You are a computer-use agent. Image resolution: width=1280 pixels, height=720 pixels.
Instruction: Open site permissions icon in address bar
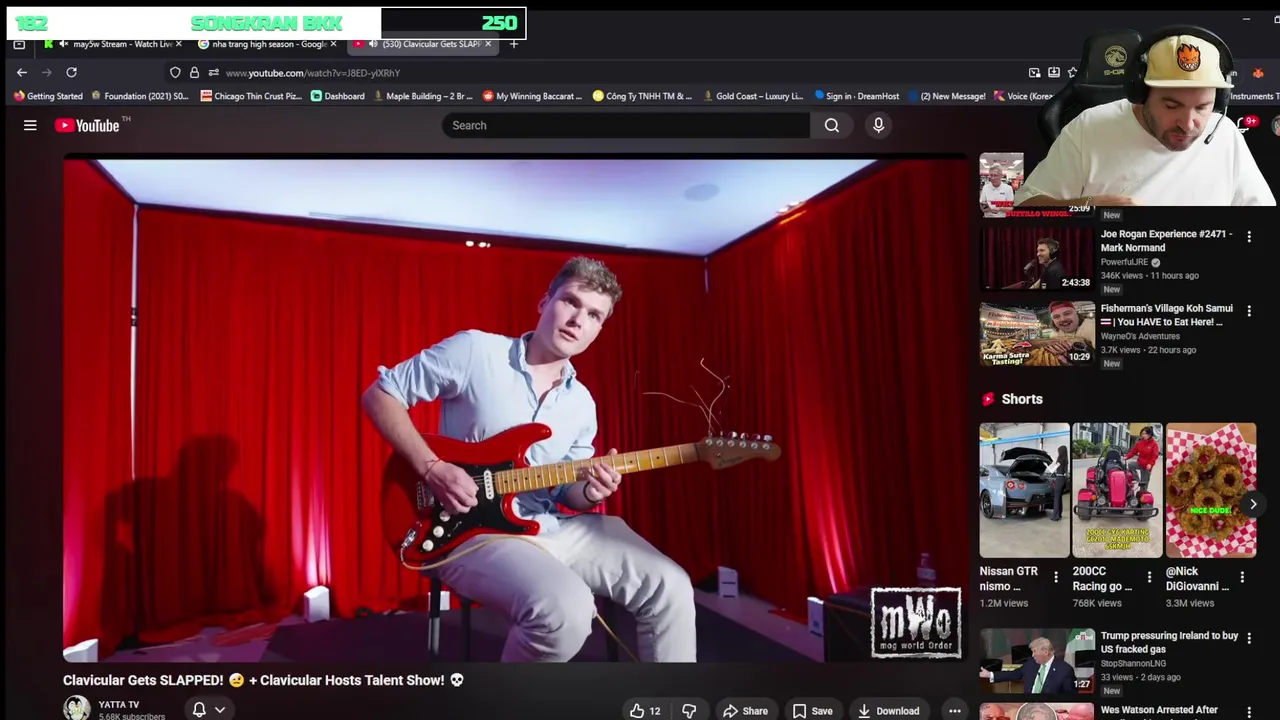click(x=213, y=72)
